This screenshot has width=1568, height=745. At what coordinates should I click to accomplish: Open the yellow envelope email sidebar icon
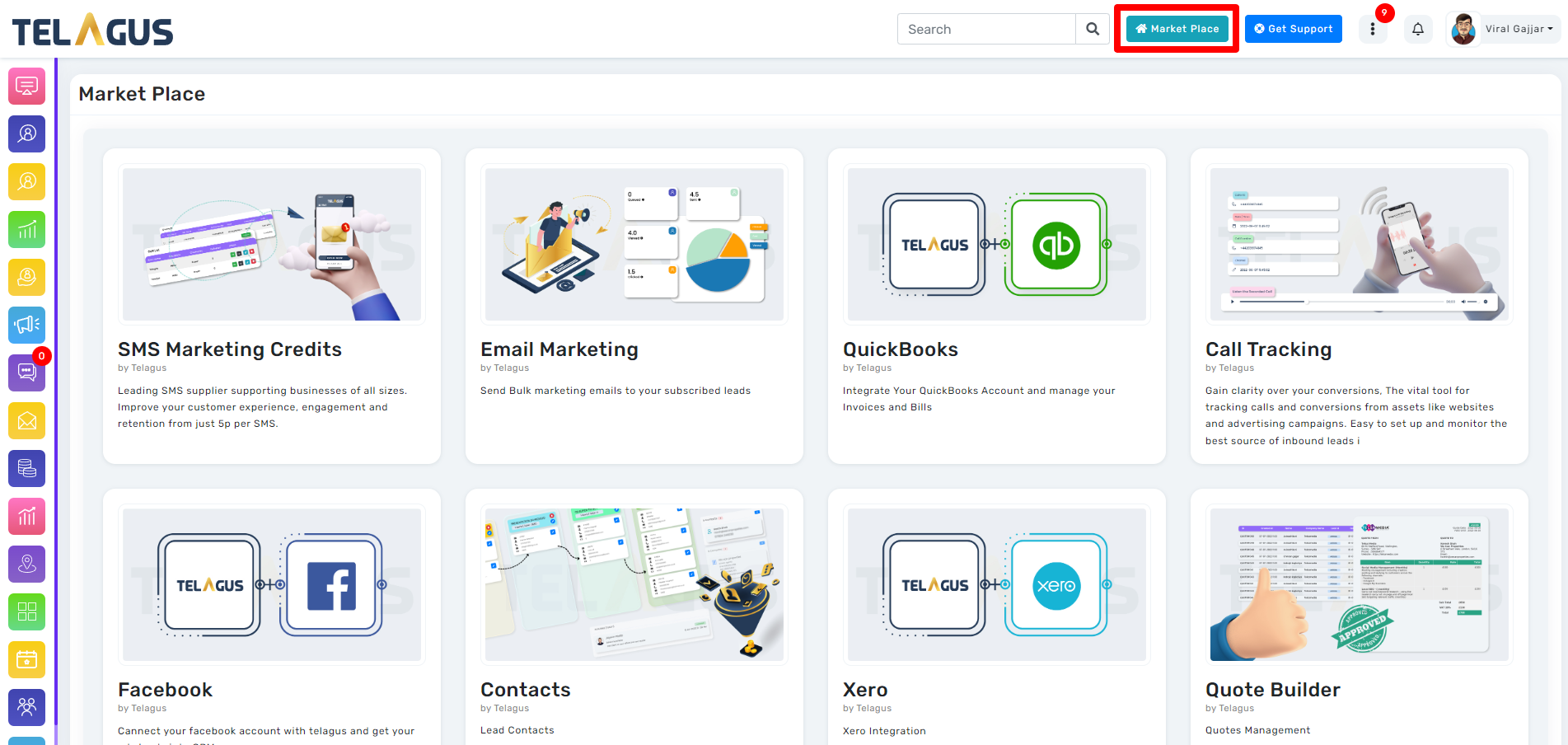click(x=26, y=420)
